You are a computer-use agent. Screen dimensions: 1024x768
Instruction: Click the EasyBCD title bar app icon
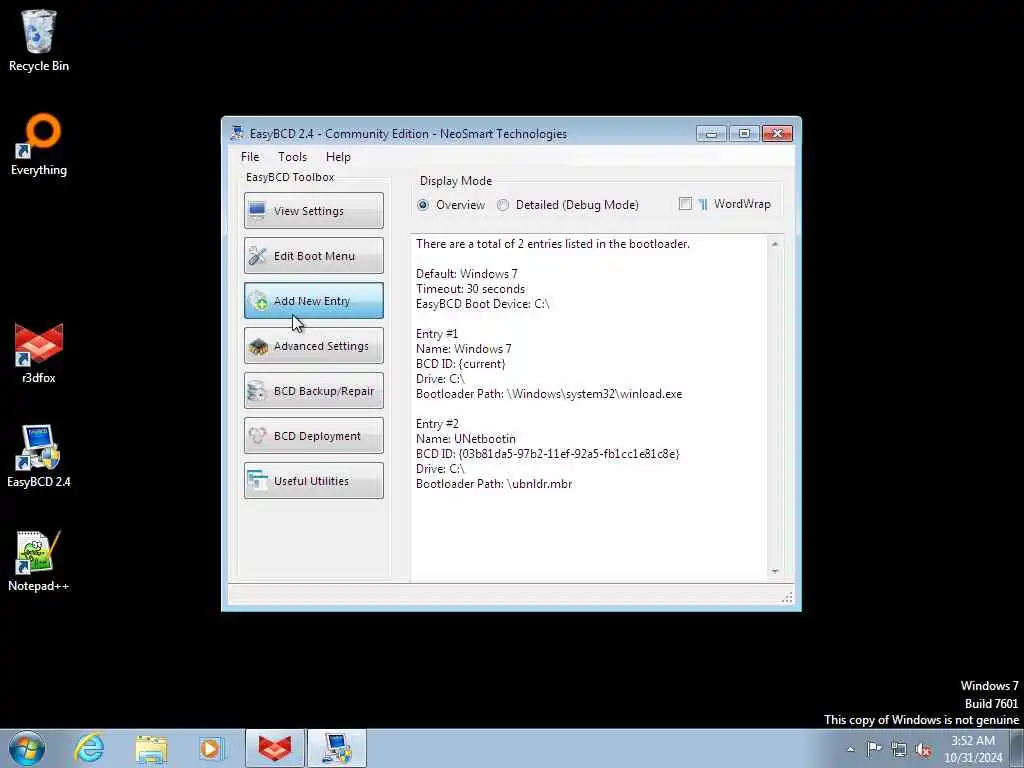pos(237,134)
